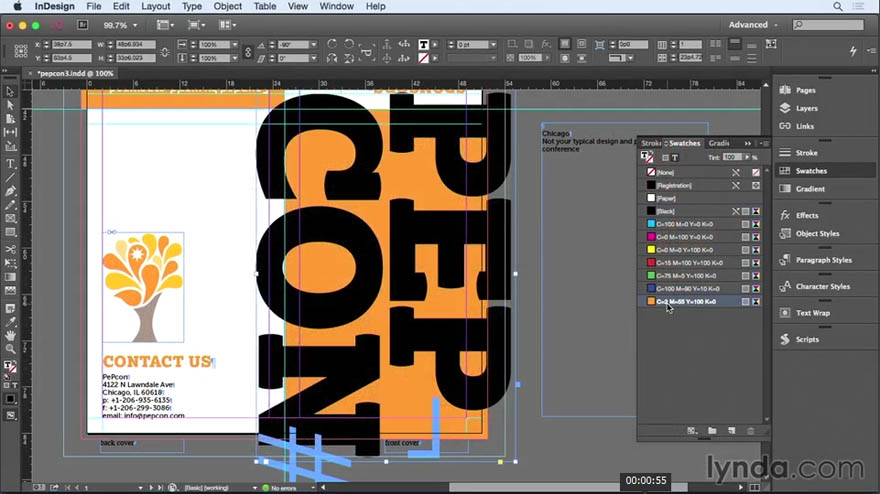The height and width of the screenshot is (494, 880).
Task: Toggle fill/stroke proxy in Swatches panel
Action: [x=647, y=157]
